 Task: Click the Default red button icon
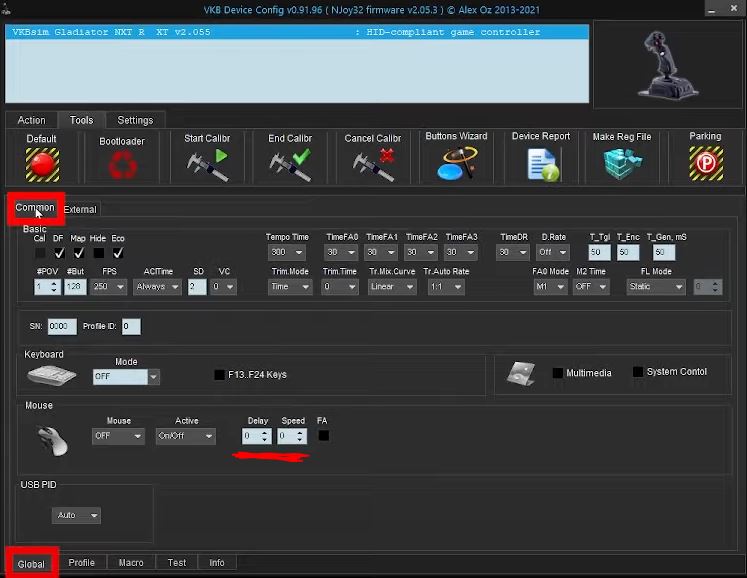[42, 165]
